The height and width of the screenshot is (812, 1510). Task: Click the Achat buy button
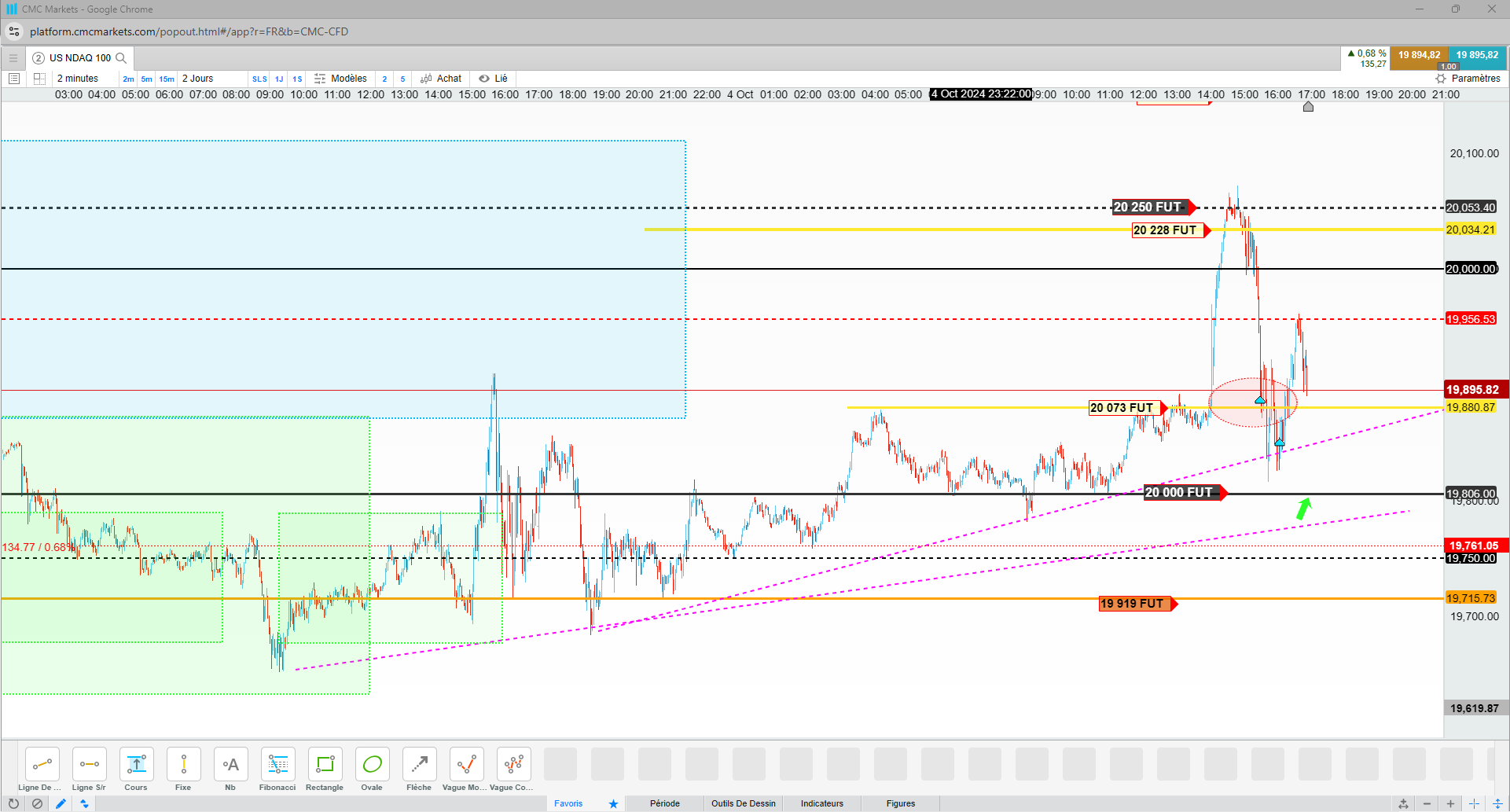pyautogui.click(x=441, y=79)
